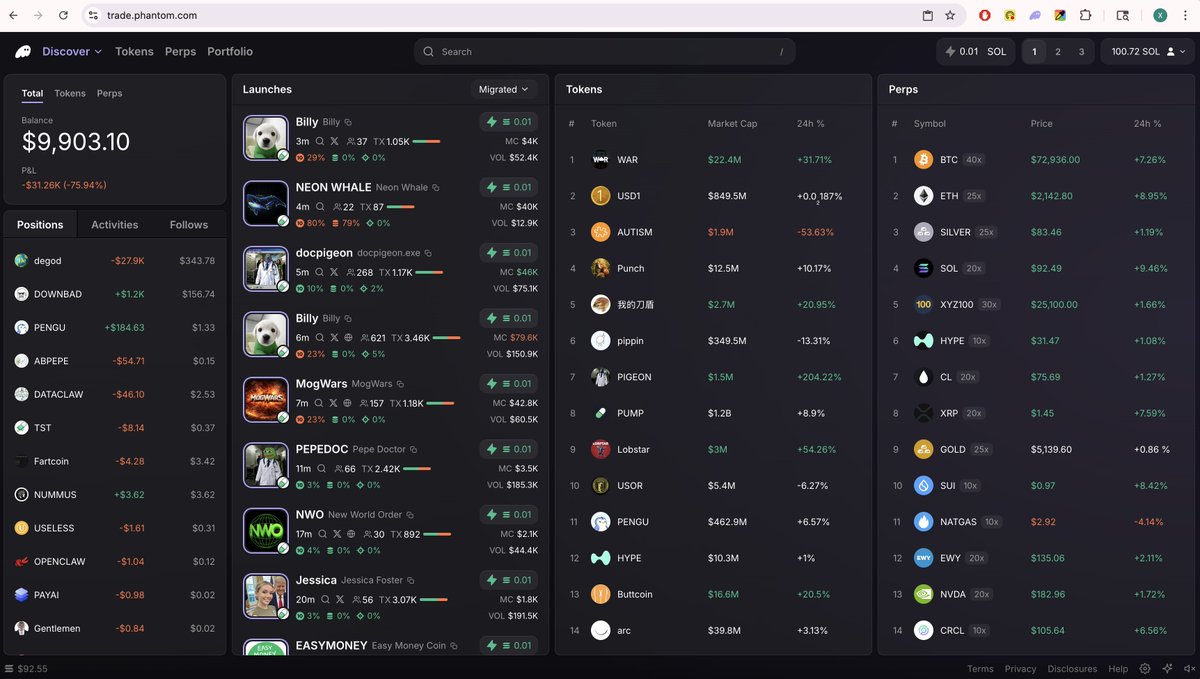Image resolution: width=1200 pixels, height=679 pixels.
Task: Switch balance view to Total tab
Action: pyautogui.click(x=32, y=93)
